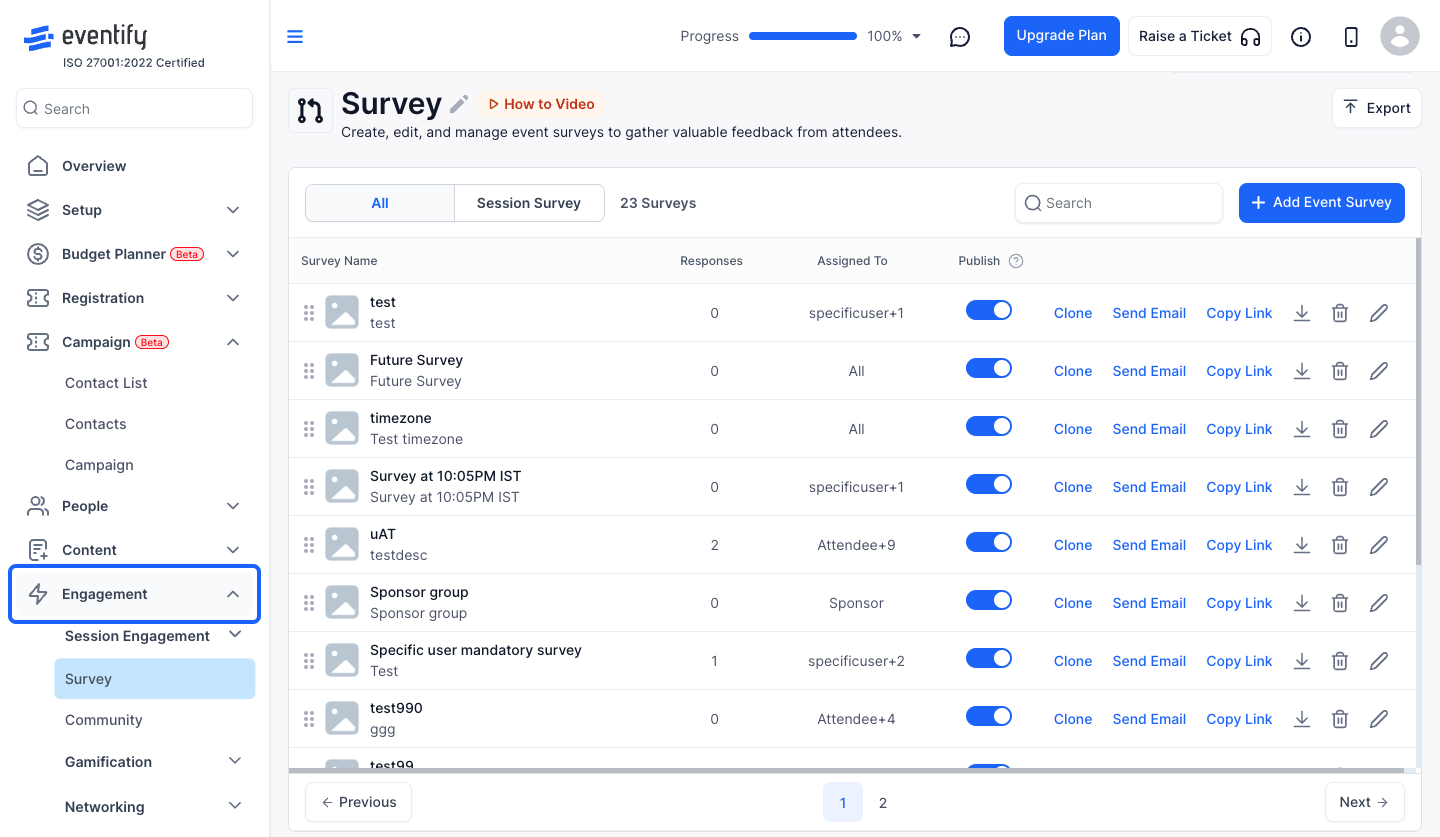The image size is (1440, 837).
Task: Switch to the Session Survey tab
Action: 529,203
